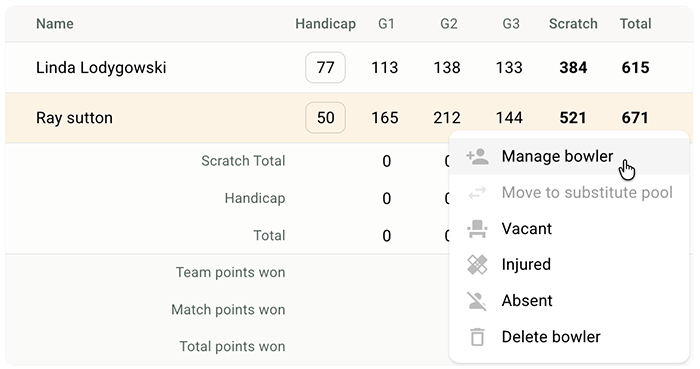Screen dimensions: 700x369
Task: Edit Linda Lodygowski's handicap field 77
Action: (325, 67)
